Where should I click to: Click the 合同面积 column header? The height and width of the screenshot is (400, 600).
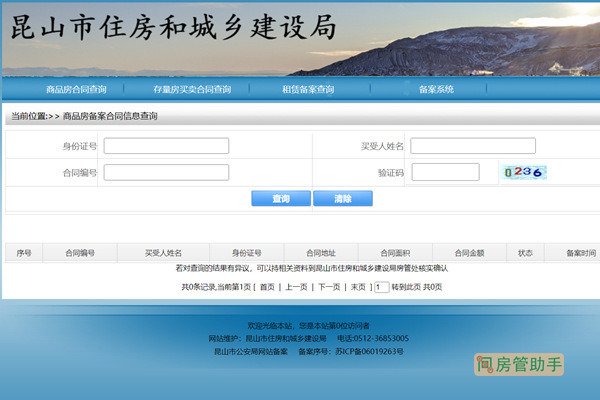point(395,253)
